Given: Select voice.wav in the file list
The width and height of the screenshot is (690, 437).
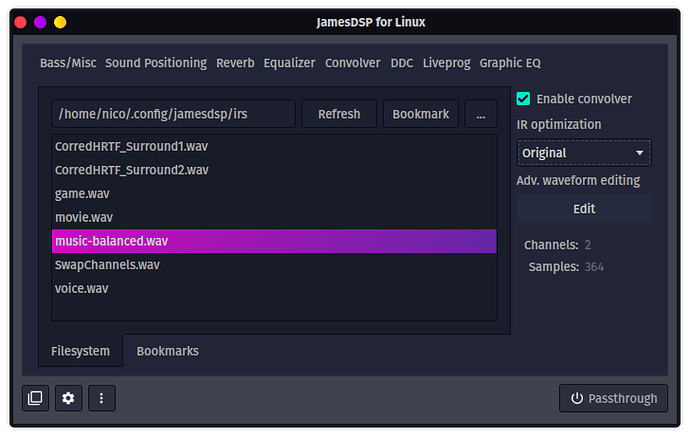Looking at the screenshot, I should (274, 289).
